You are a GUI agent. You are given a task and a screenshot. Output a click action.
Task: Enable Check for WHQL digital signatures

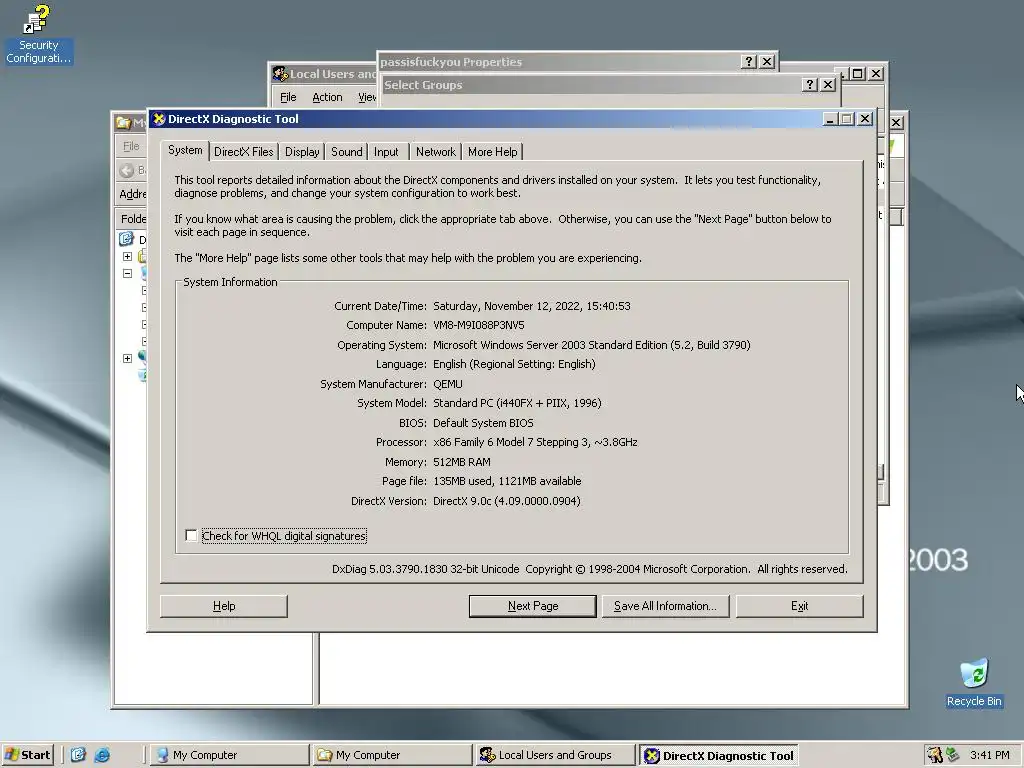tap(191, 536)
